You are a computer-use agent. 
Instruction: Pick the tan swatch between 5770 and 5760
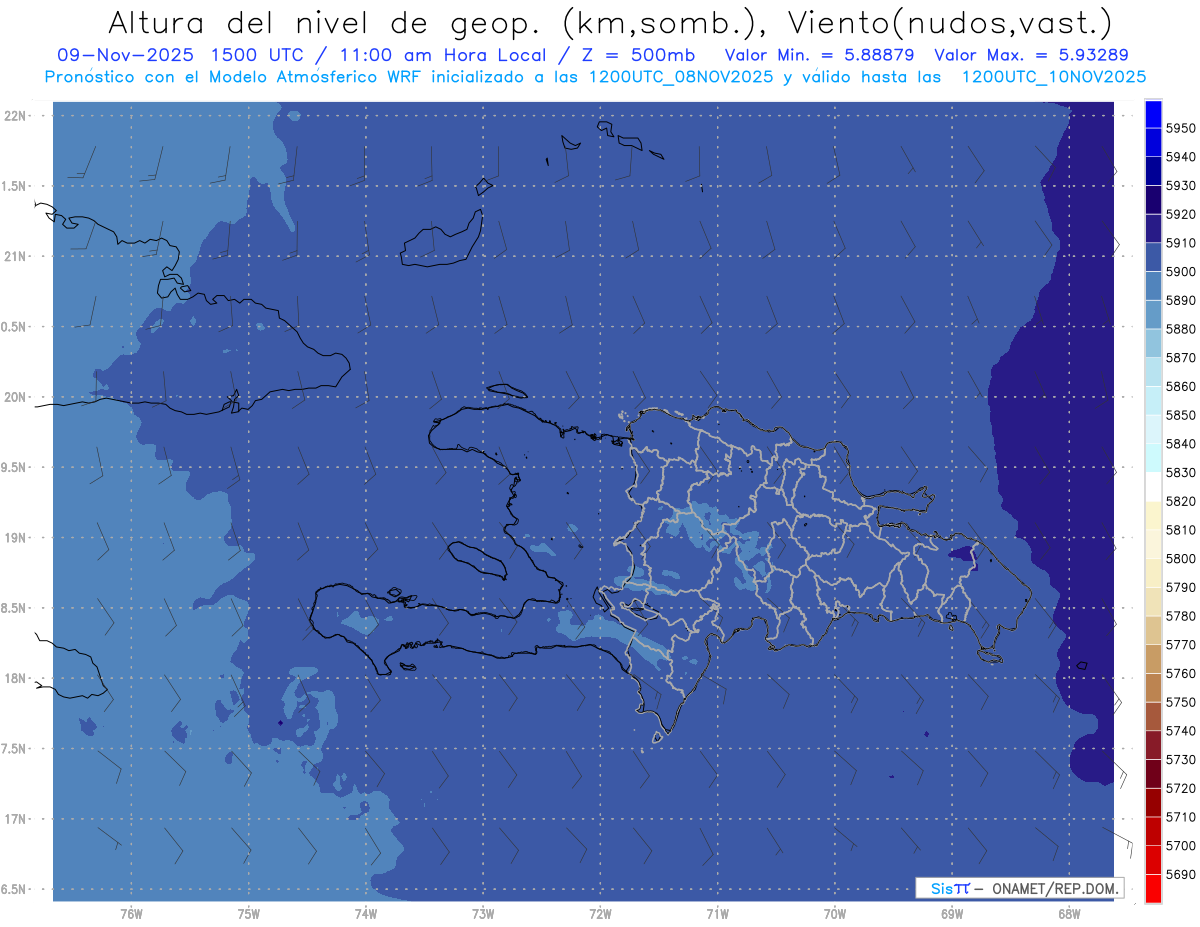(x=1153, y=658)
